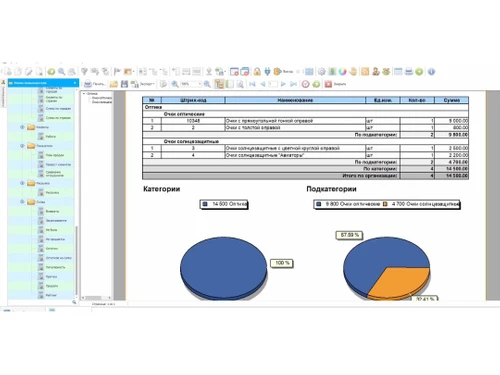Click the orange legend swatch for 4 700 Очки солнцезащитные
The image size is (500, 375).
pyautogui.click(x=385, y=204)
